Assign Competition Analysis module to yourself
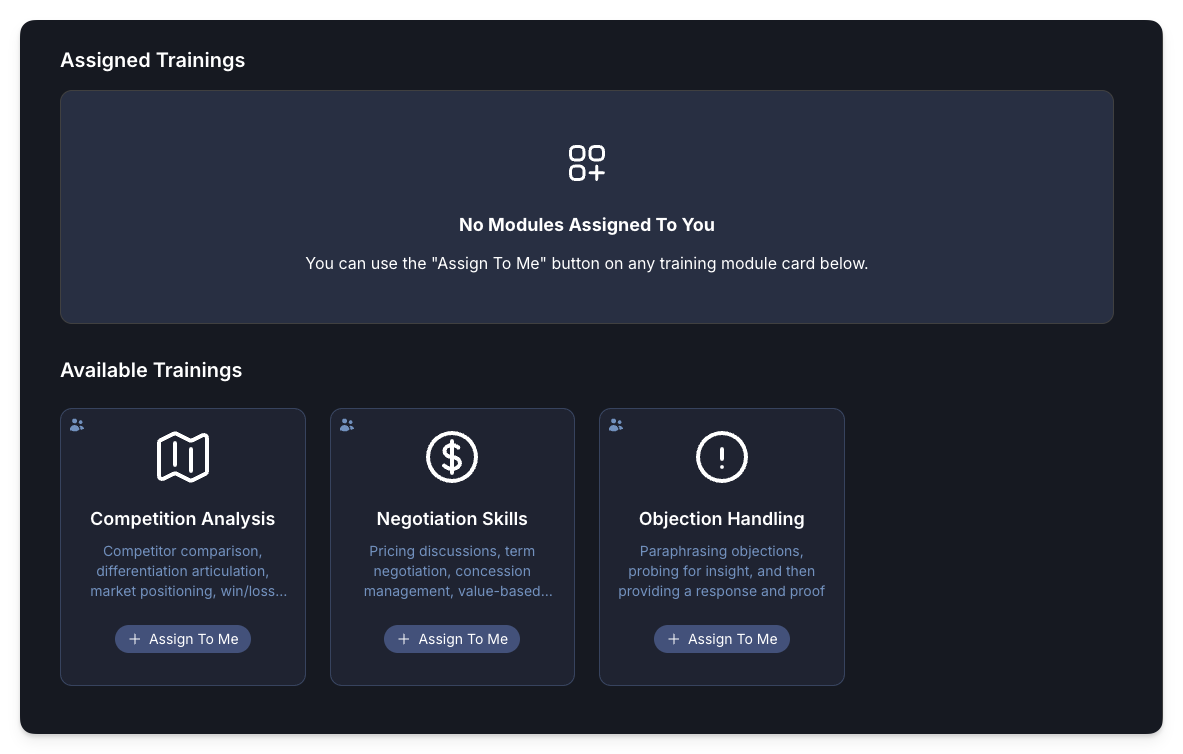Image resolution: width=1183 pixels, height=754 pixels. [x=183, y=638]
